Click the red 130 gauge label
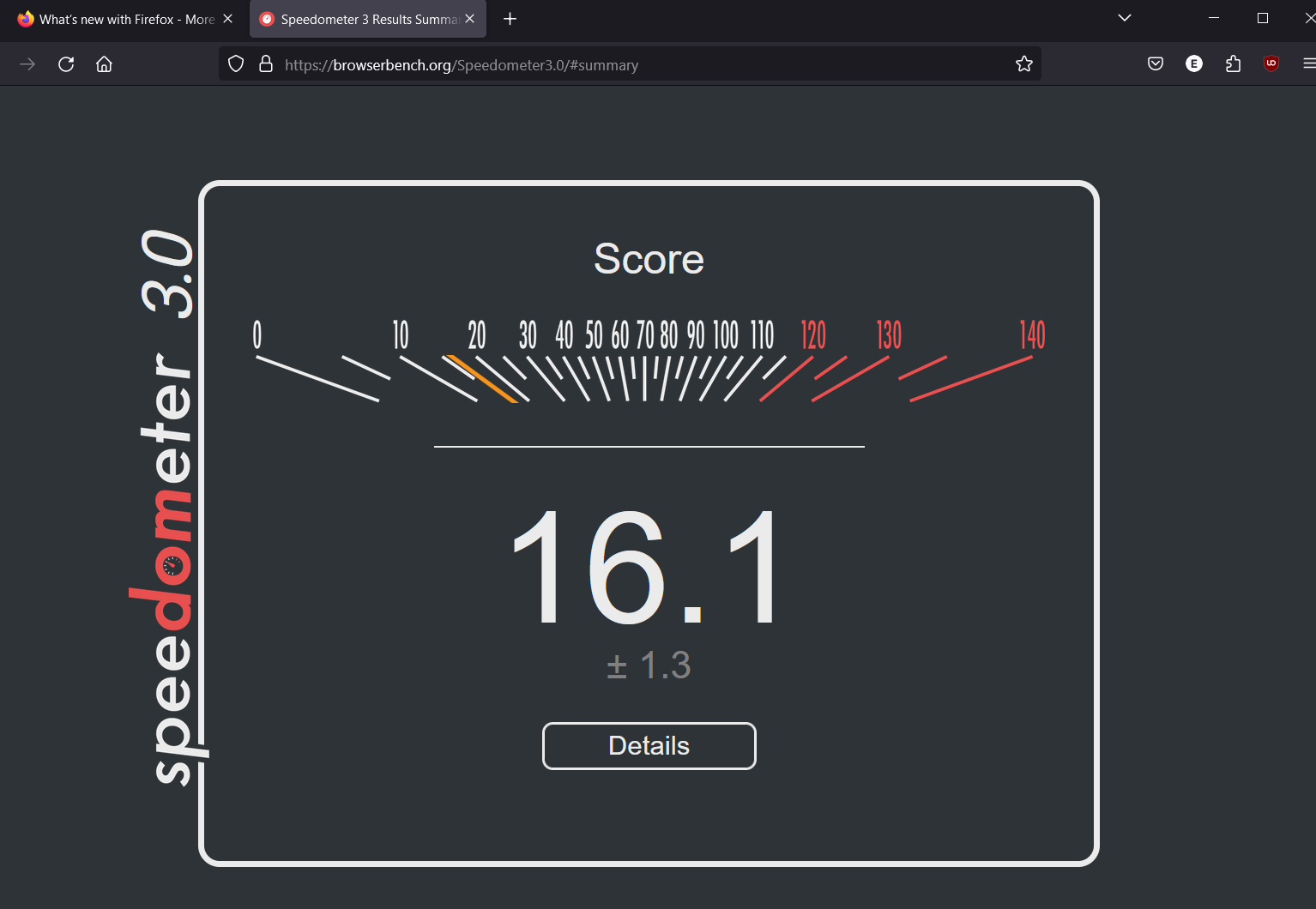Image resolution: width=1316 pixels, height=909 pixels. pyautogui.click(x=889, y=335)
